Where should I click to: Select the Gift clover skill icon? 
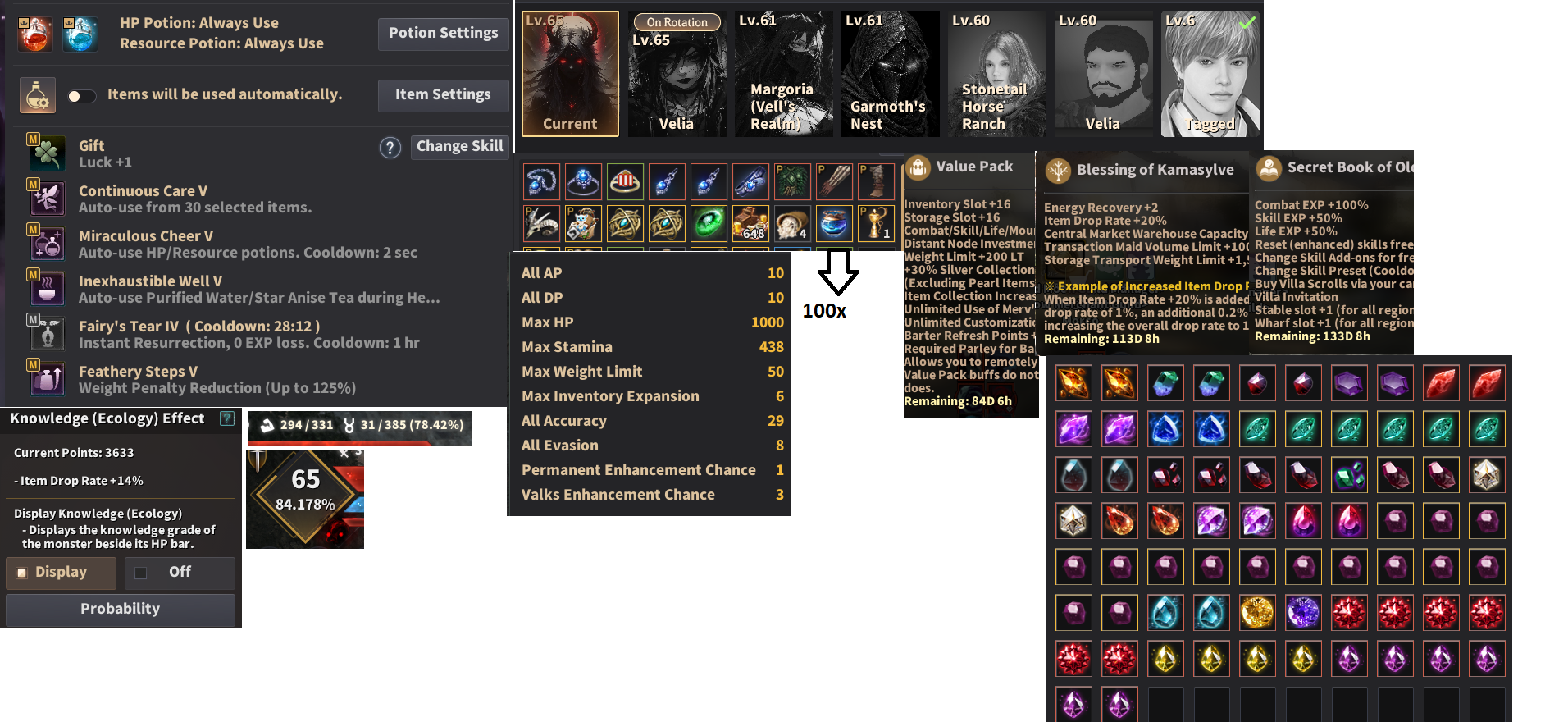tap(47, 153)
